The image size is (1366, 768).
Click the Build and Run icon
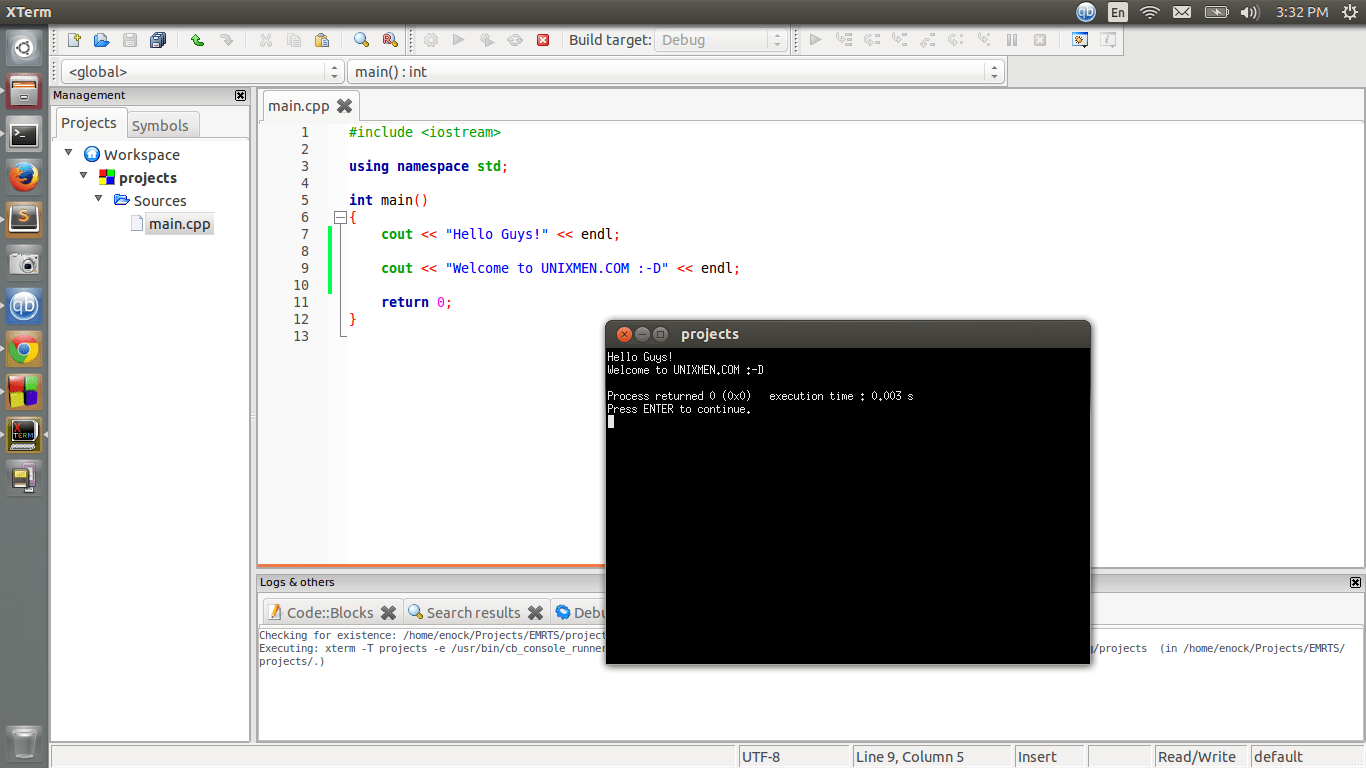tap(486, 40)
